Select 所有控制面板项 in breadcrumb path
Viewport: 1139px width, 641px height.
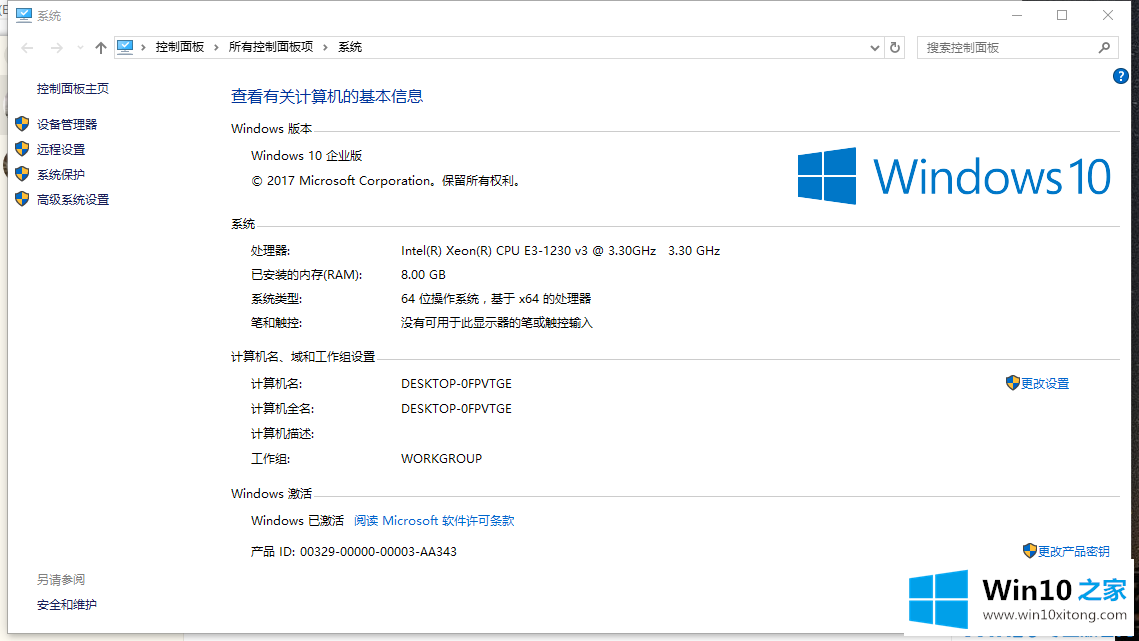270,47
